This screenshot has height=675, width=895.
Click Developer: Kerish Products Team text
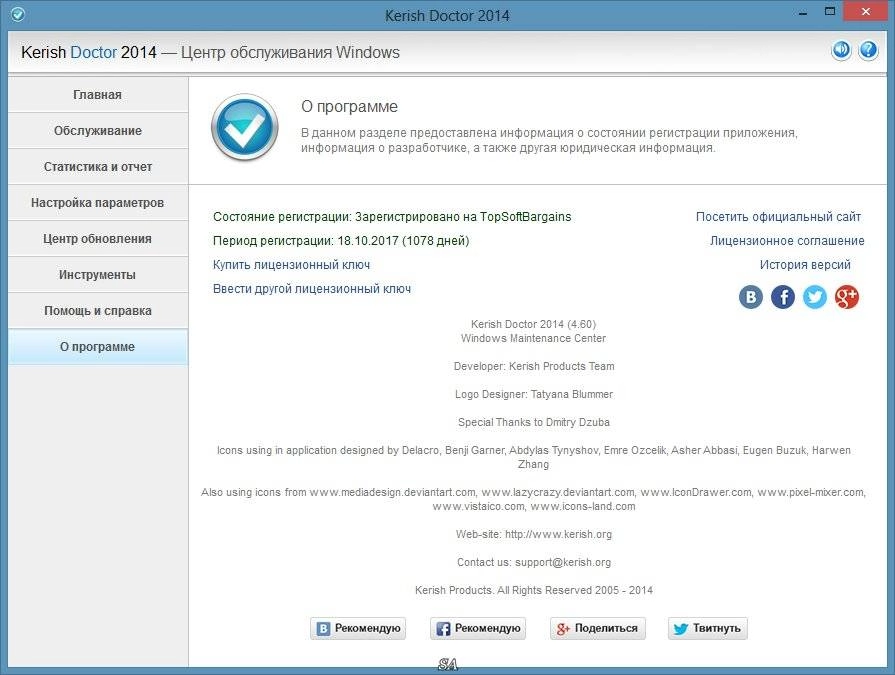point(534,366)
